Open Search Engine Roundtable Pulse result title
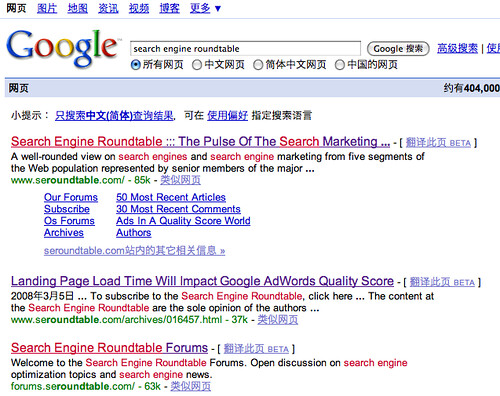 [x=200, y=142]
